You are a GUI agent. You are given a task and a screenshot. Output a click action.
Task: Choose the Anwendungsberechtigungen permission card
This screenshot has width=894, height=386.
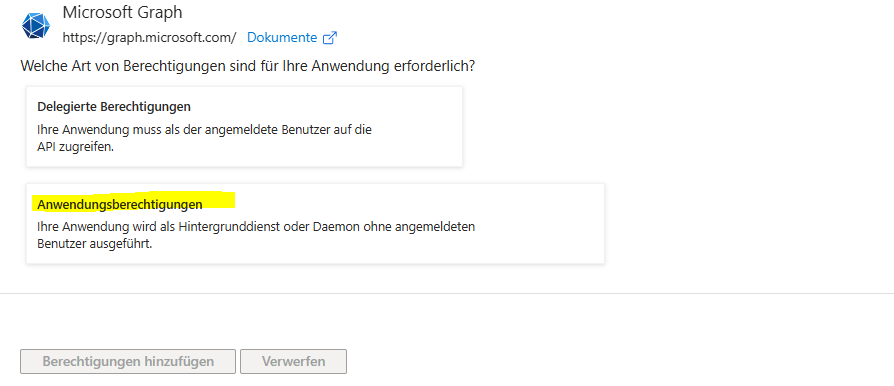point(315,224)
